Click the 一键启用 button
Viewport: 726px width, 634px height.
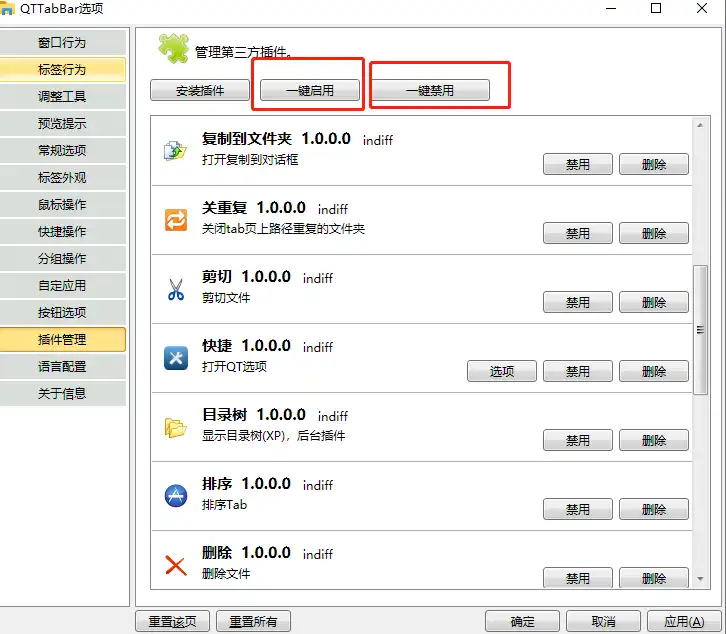310,90
